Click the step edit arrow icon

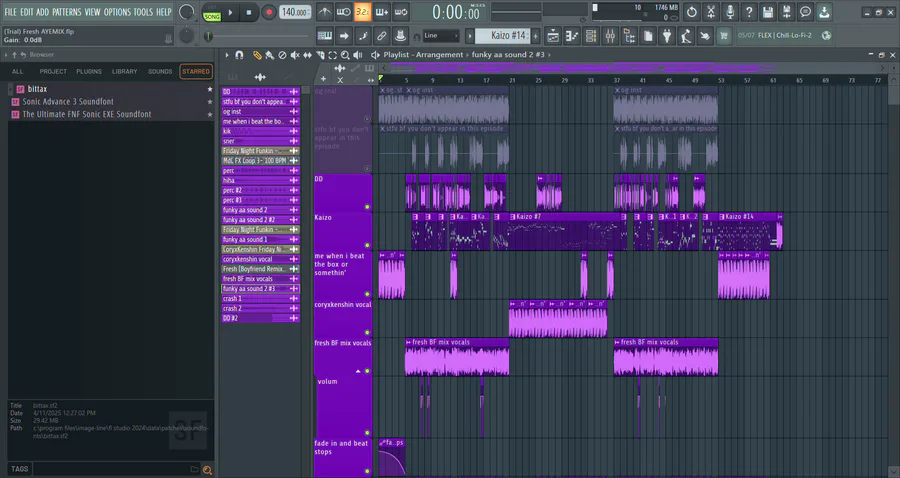point(343,36)
